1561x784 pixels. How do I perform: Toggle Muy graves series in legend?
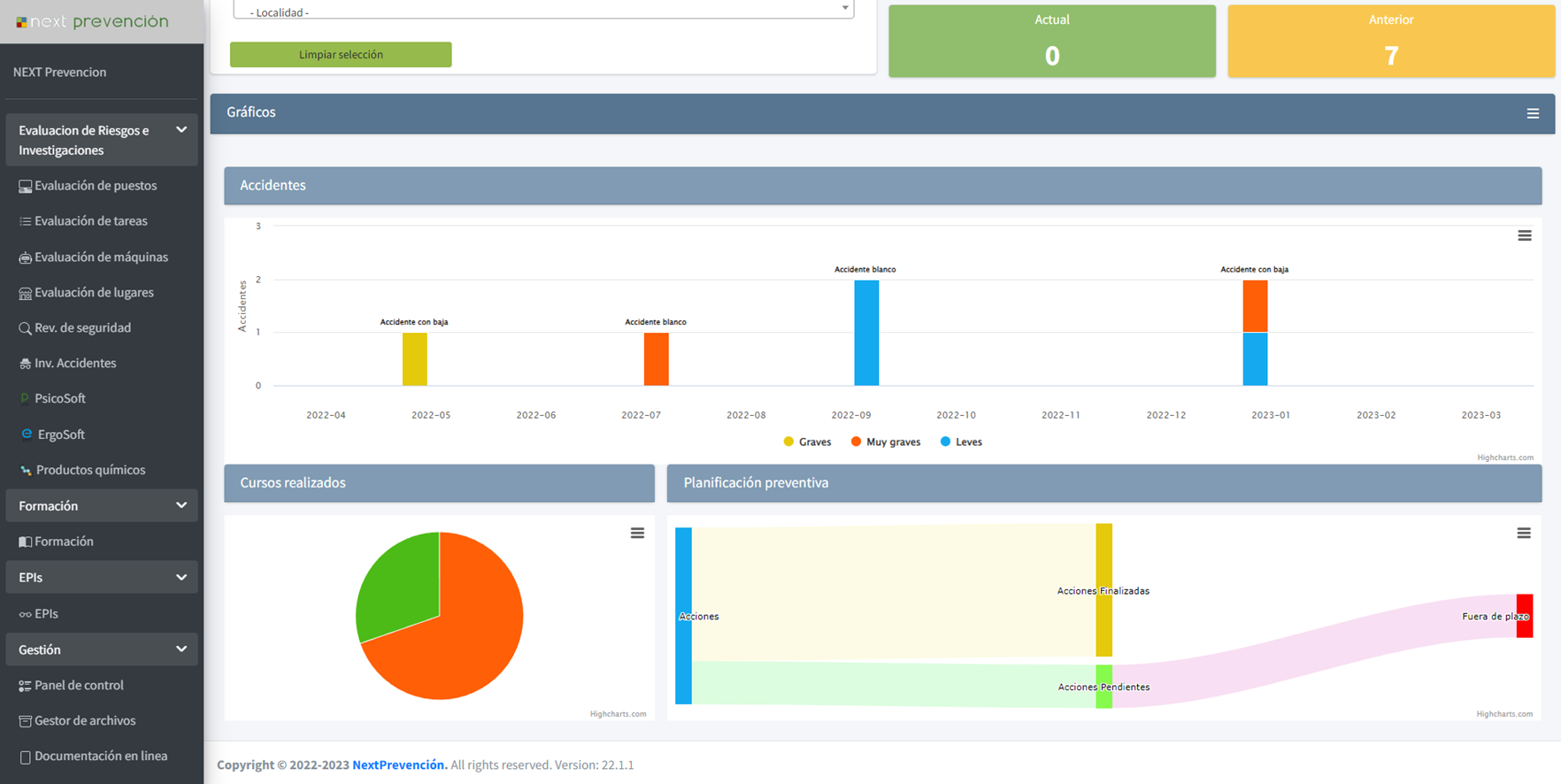click(885, 442)
